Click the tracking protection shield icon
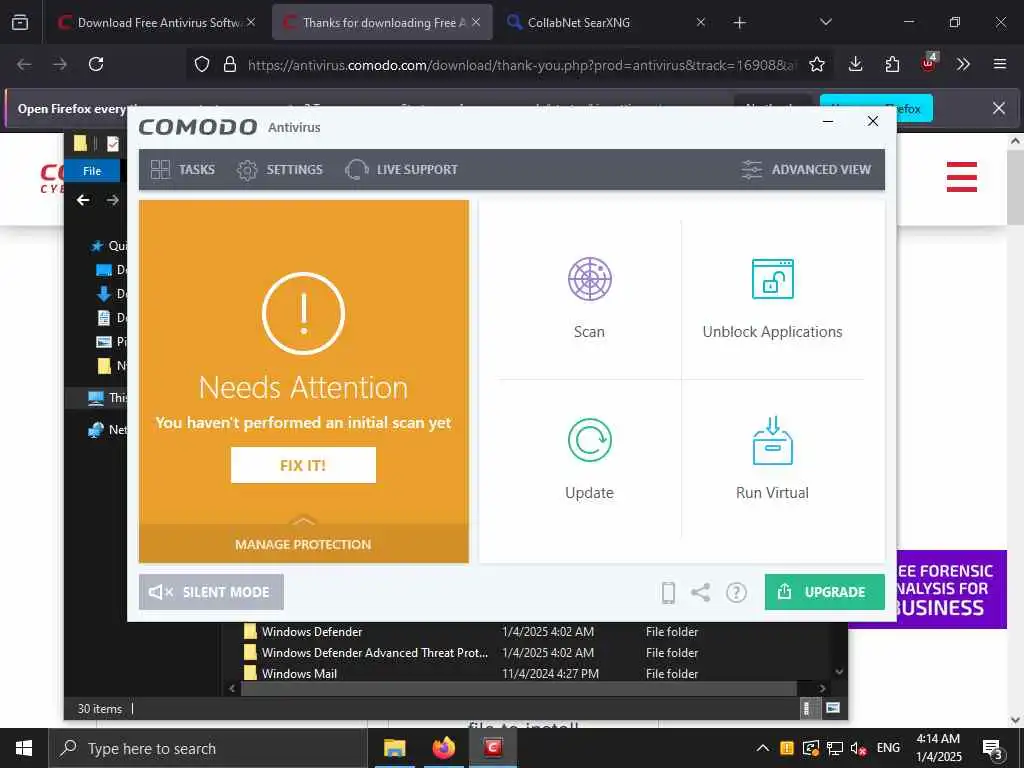Image resolution: width=1024 pixels, height=768 pixels. coord(202,64)
